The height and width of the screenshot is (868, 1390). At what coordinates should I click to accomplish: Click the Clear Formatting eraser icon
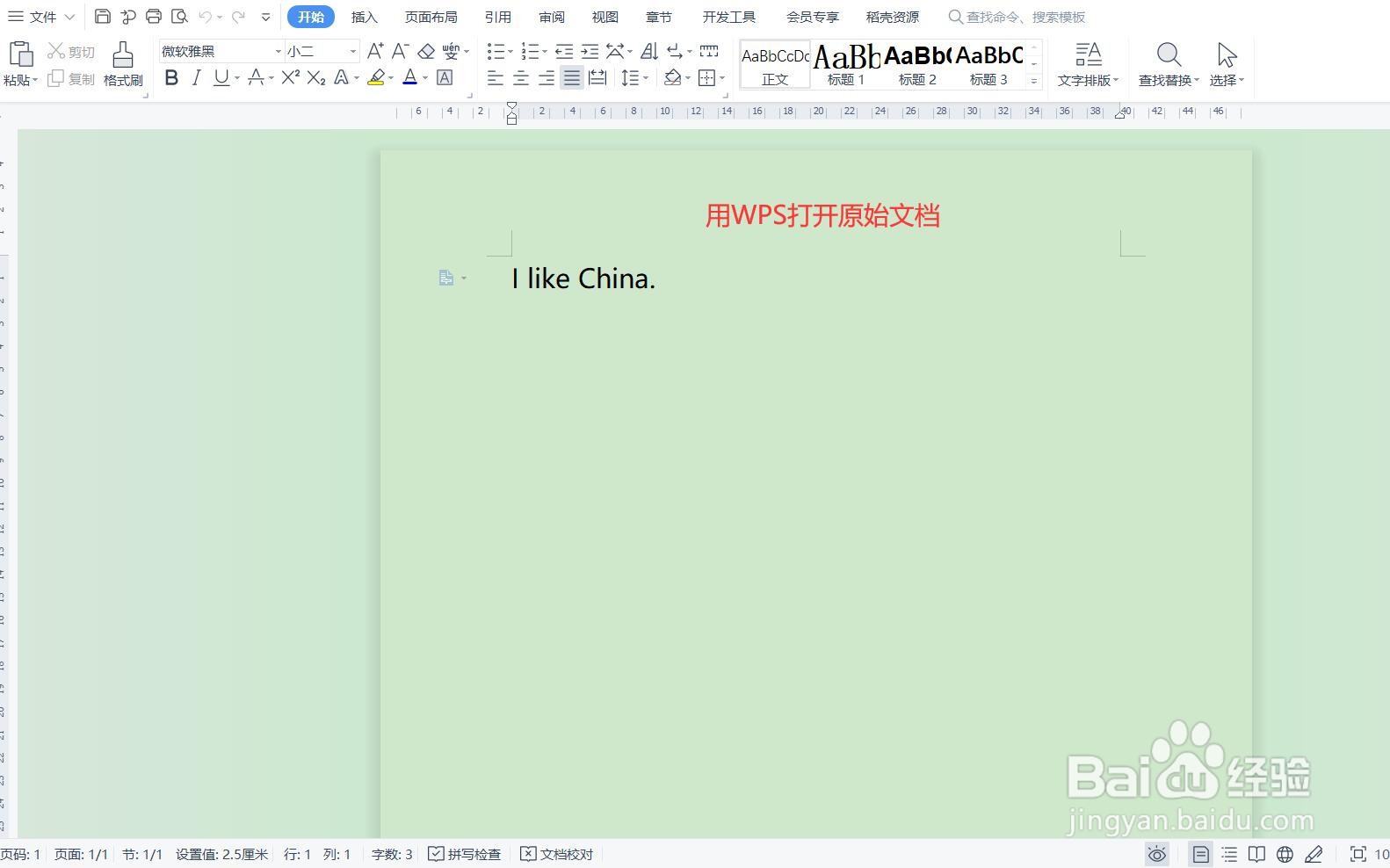click(426, 51)
